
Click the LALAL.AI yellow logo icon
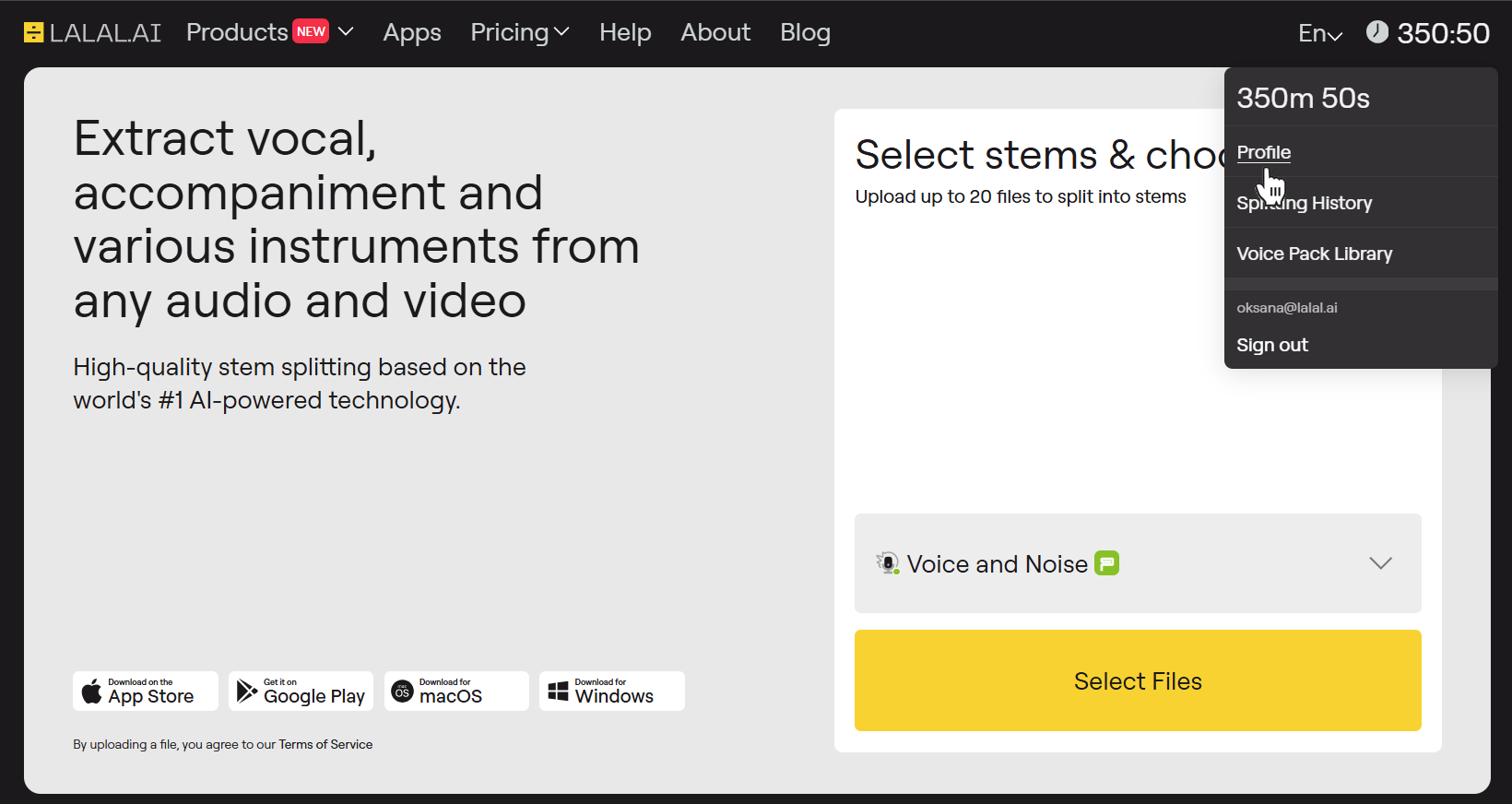[x=34, y=33]
